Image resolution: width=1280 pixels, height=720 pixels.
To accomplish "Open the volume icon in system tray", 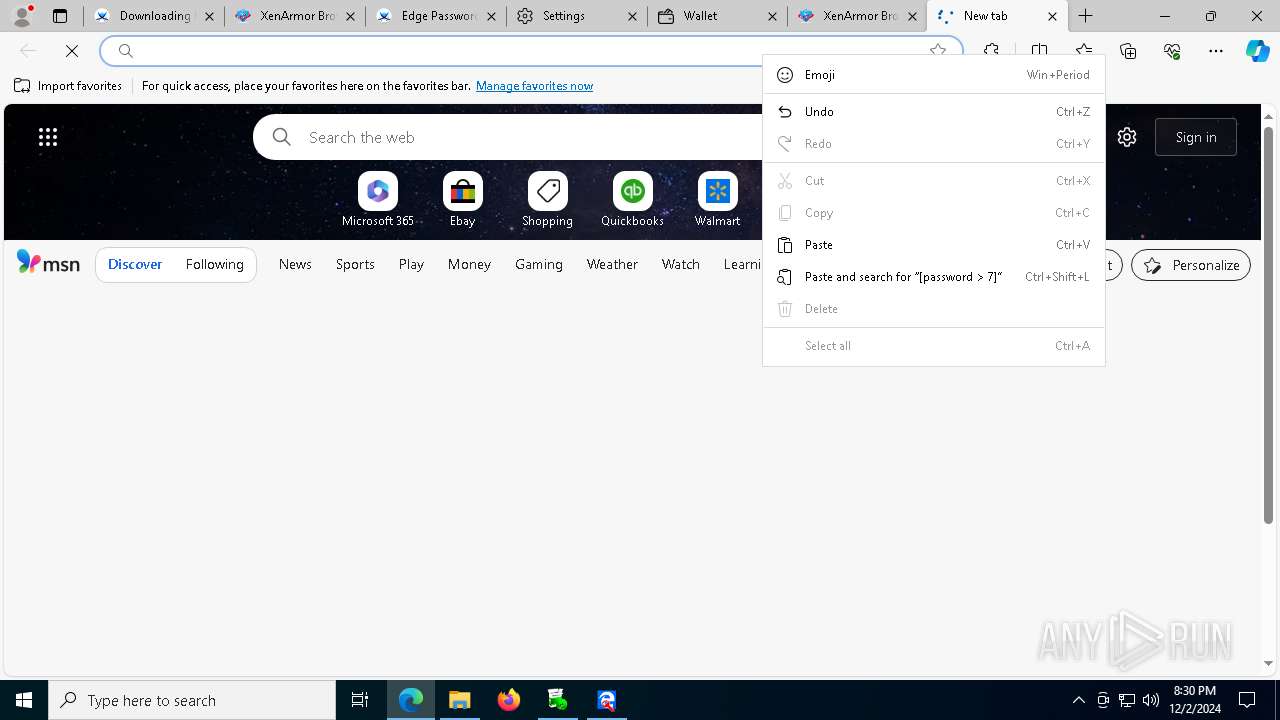I will (x=1151, y=700).
